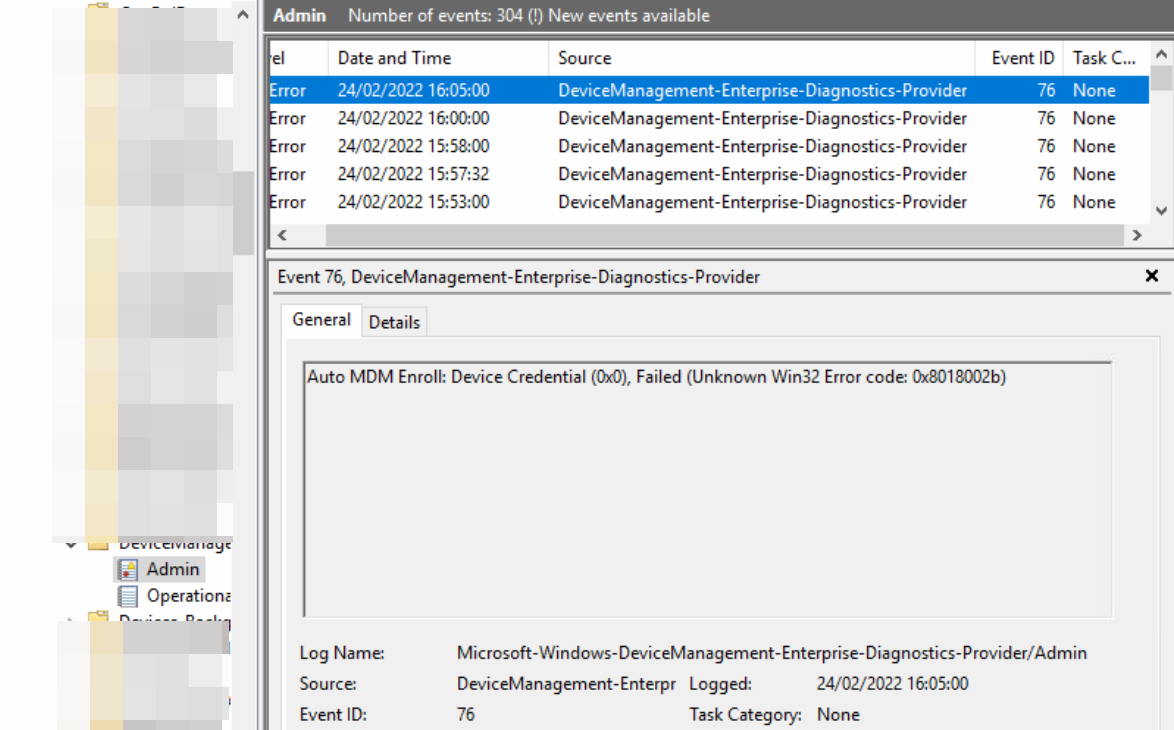Click the Level column header
This screenshot has height=730, width=1174.
tap(299, 58)
